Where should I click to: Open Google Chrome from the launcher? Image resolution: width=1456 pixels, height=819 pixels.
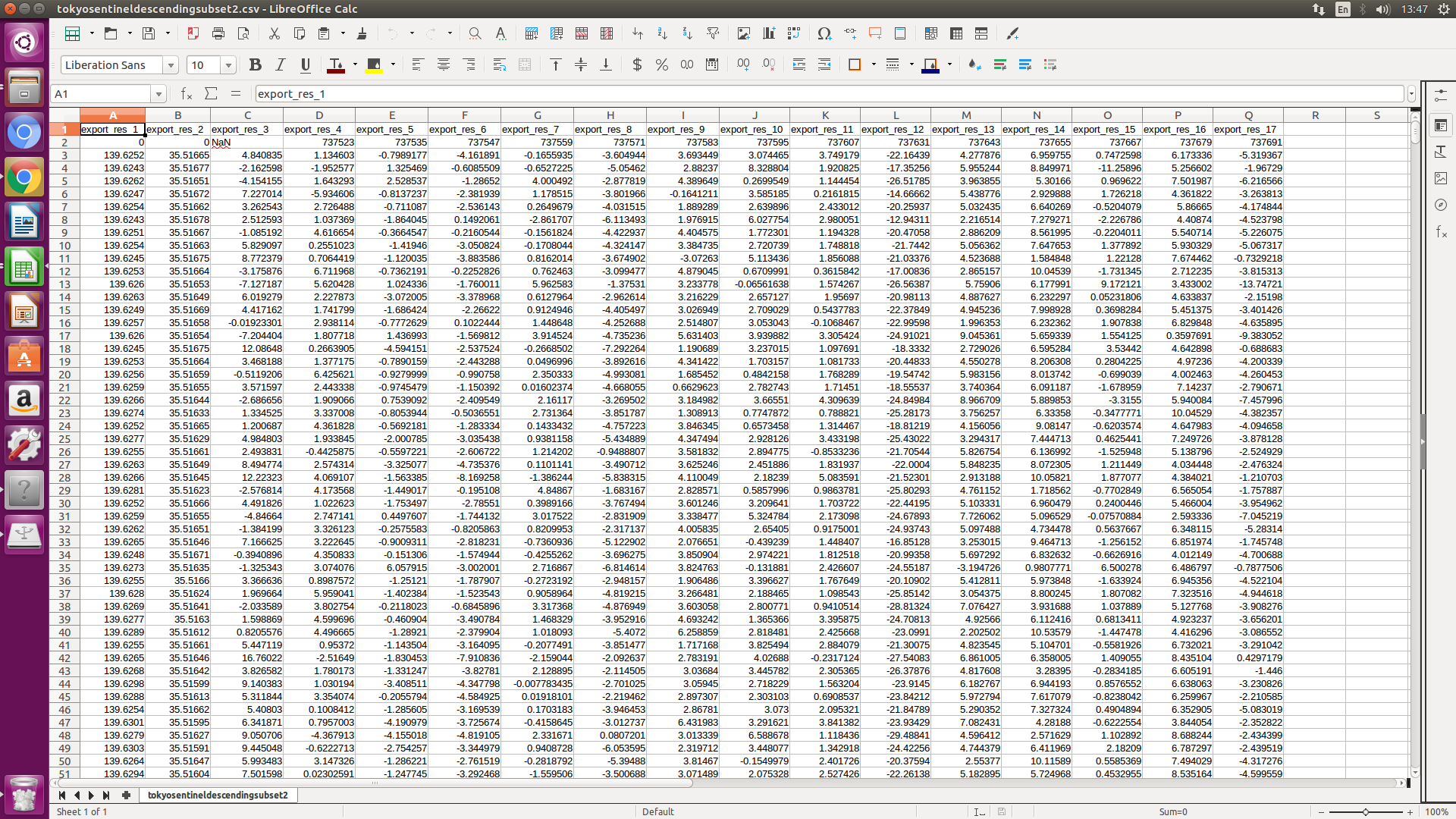click(24, 178)
